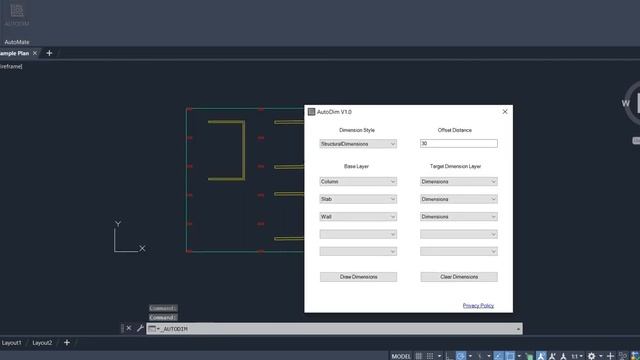Open the first empty target dimension layer dropdown

click(459, 234)
